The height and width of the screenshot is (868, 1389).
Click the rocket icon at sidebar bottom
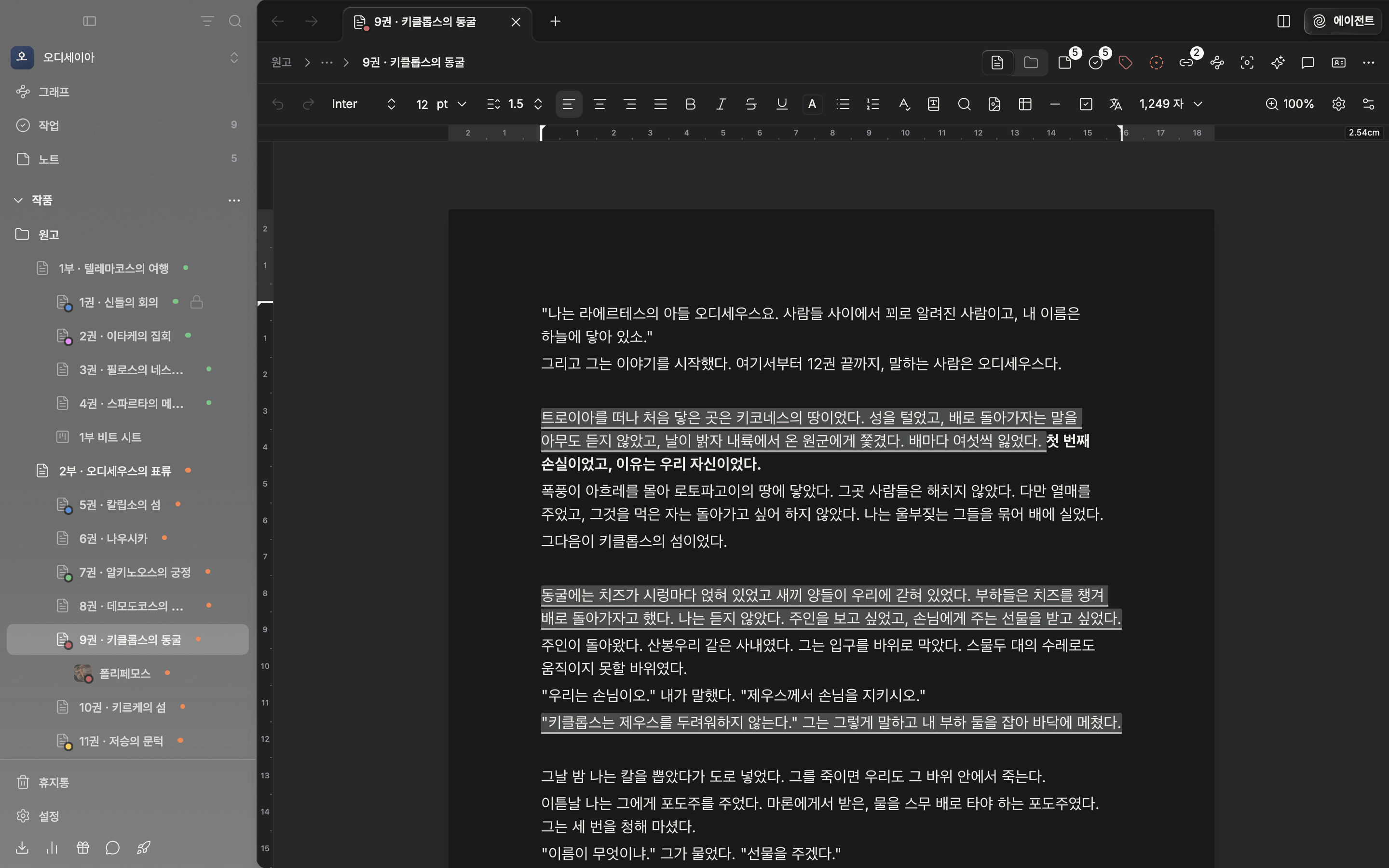click(144, 847)
